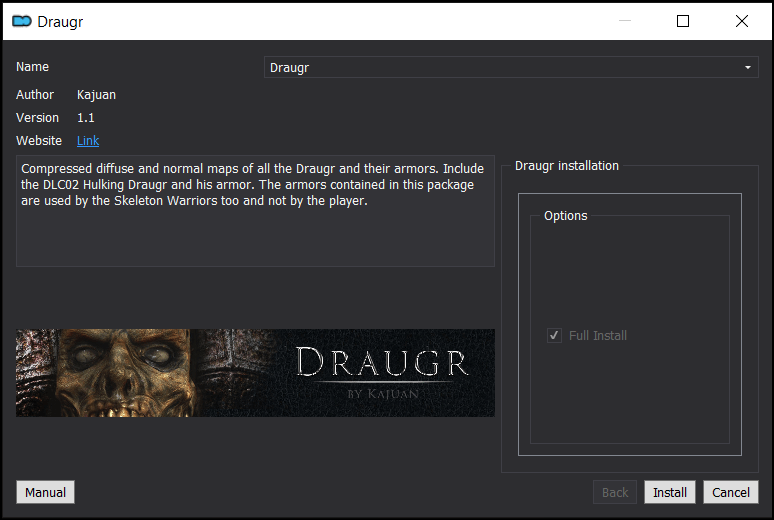Click the Draugr name combo box field
The height and width of the screenshot is (520, 774).
click(x=511, y=67)
